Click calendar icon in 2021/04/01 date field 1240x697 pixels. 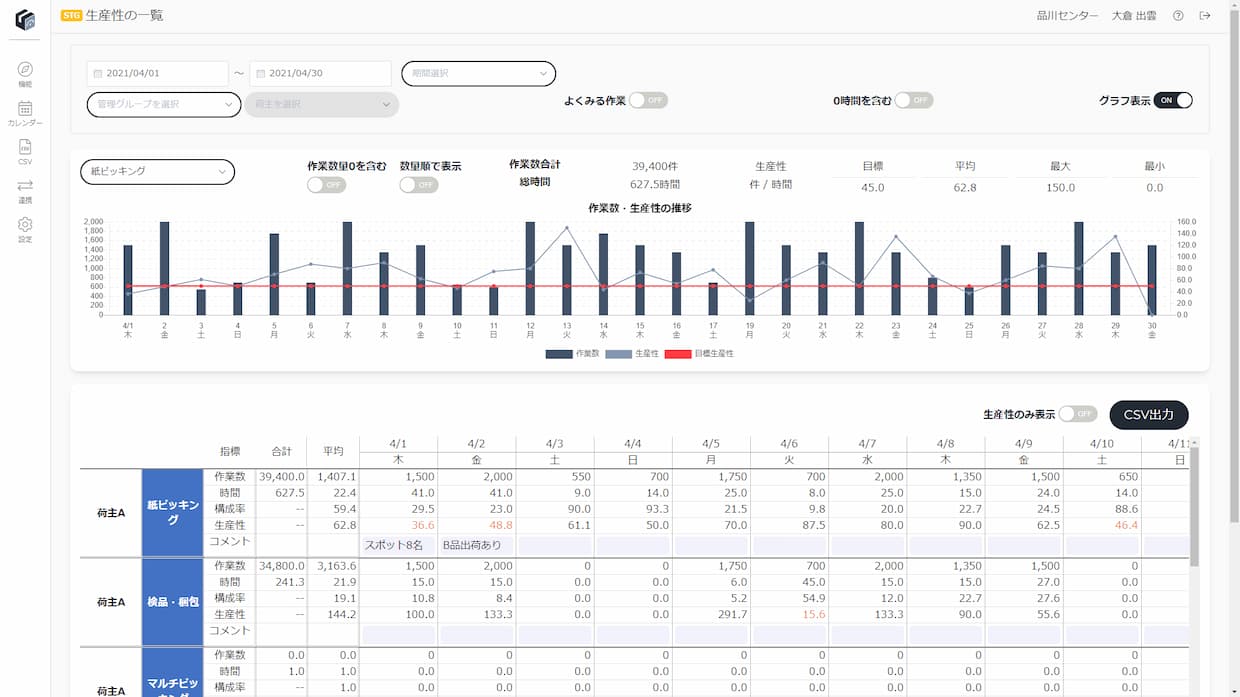coord(97,74)
